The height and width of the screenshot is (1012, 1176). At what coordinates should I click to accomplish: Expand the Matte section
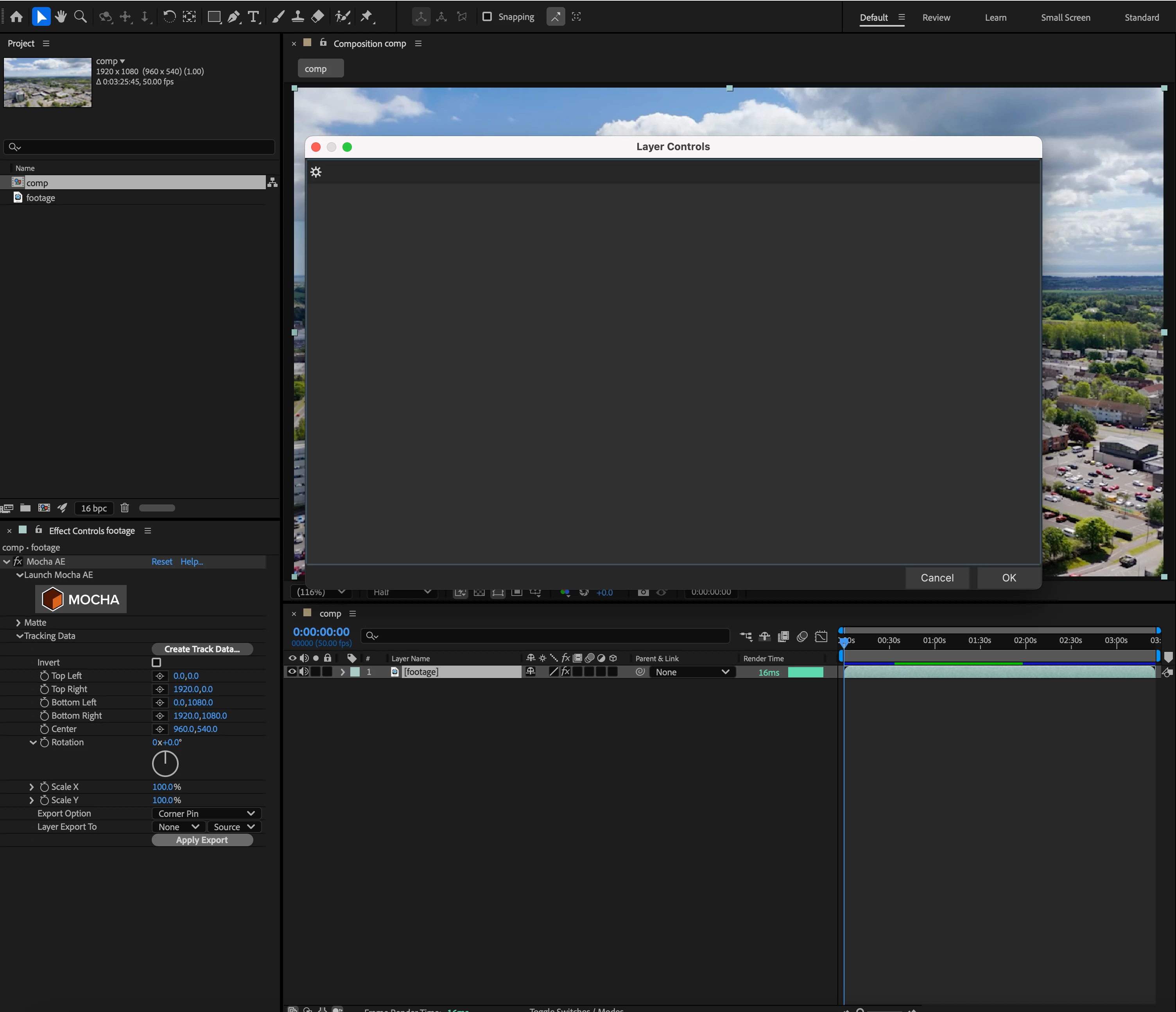pyautogui.click(x=18, y=623)
